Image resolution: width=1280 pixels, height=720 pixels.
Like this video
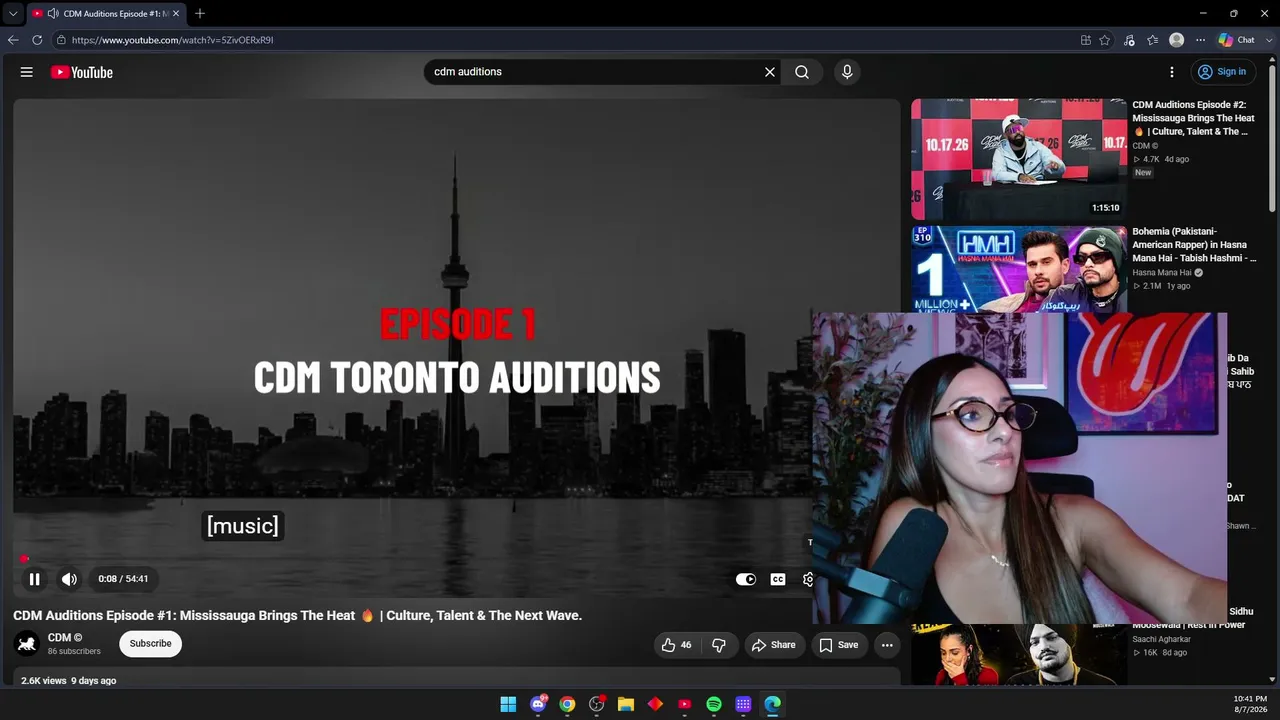(677, 645)
